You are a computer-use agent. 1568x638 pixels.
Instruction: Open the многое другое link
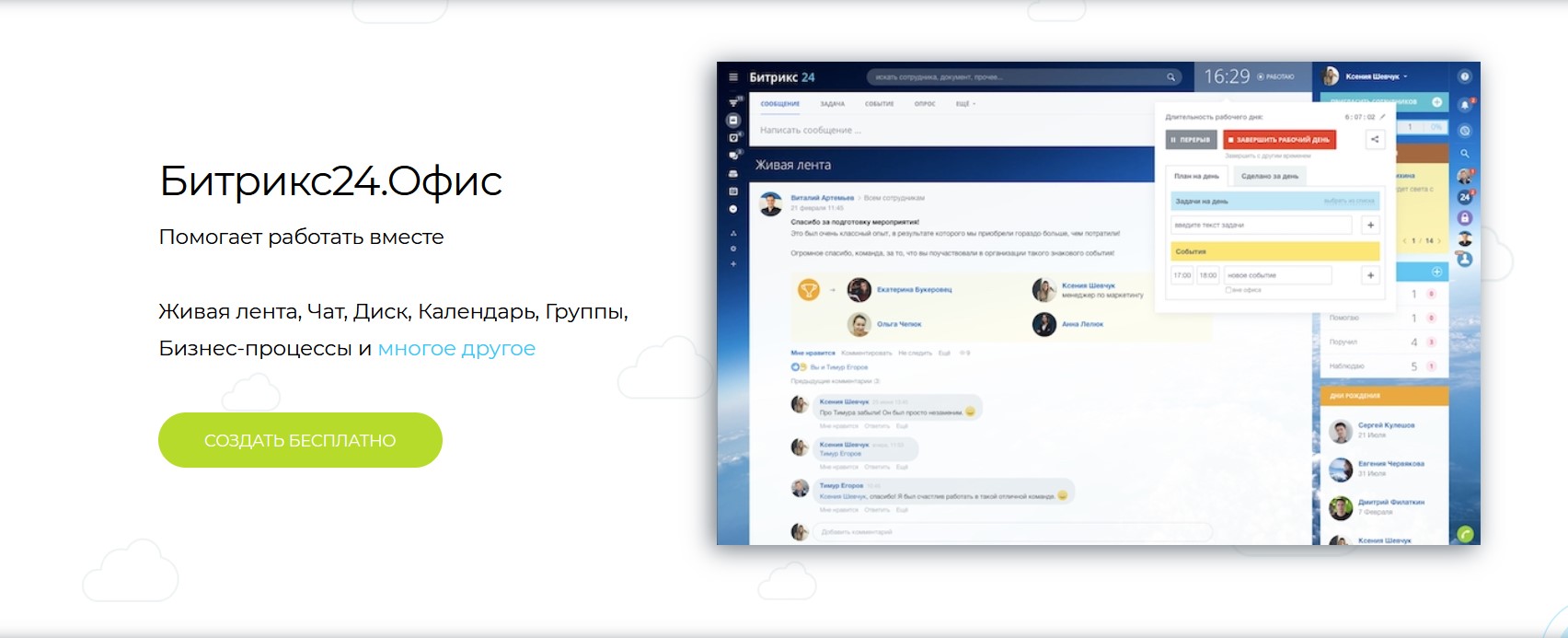(x=456, y=349)
